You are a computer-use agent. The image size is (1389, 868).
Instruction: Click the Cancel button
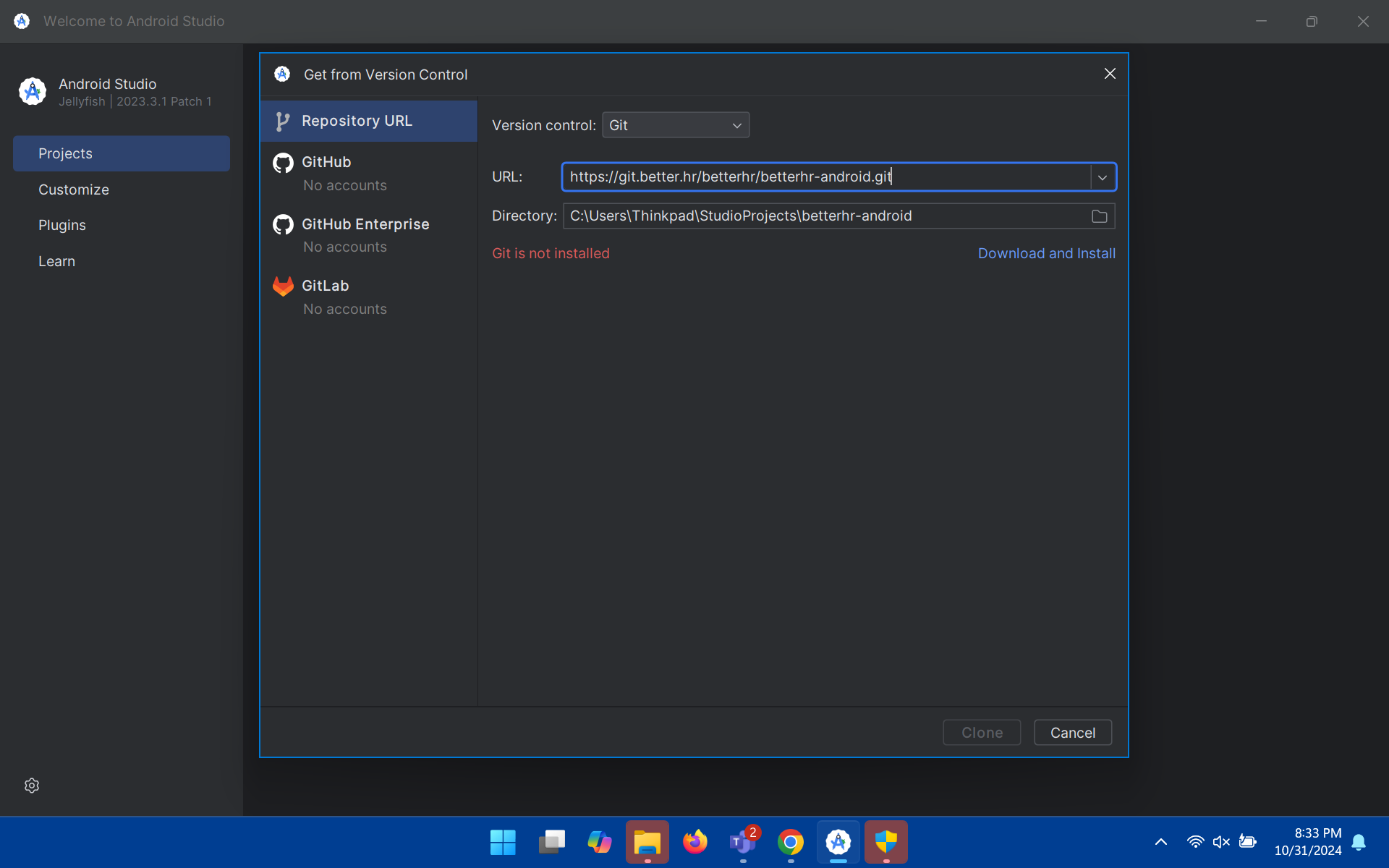coord(1073,733)
